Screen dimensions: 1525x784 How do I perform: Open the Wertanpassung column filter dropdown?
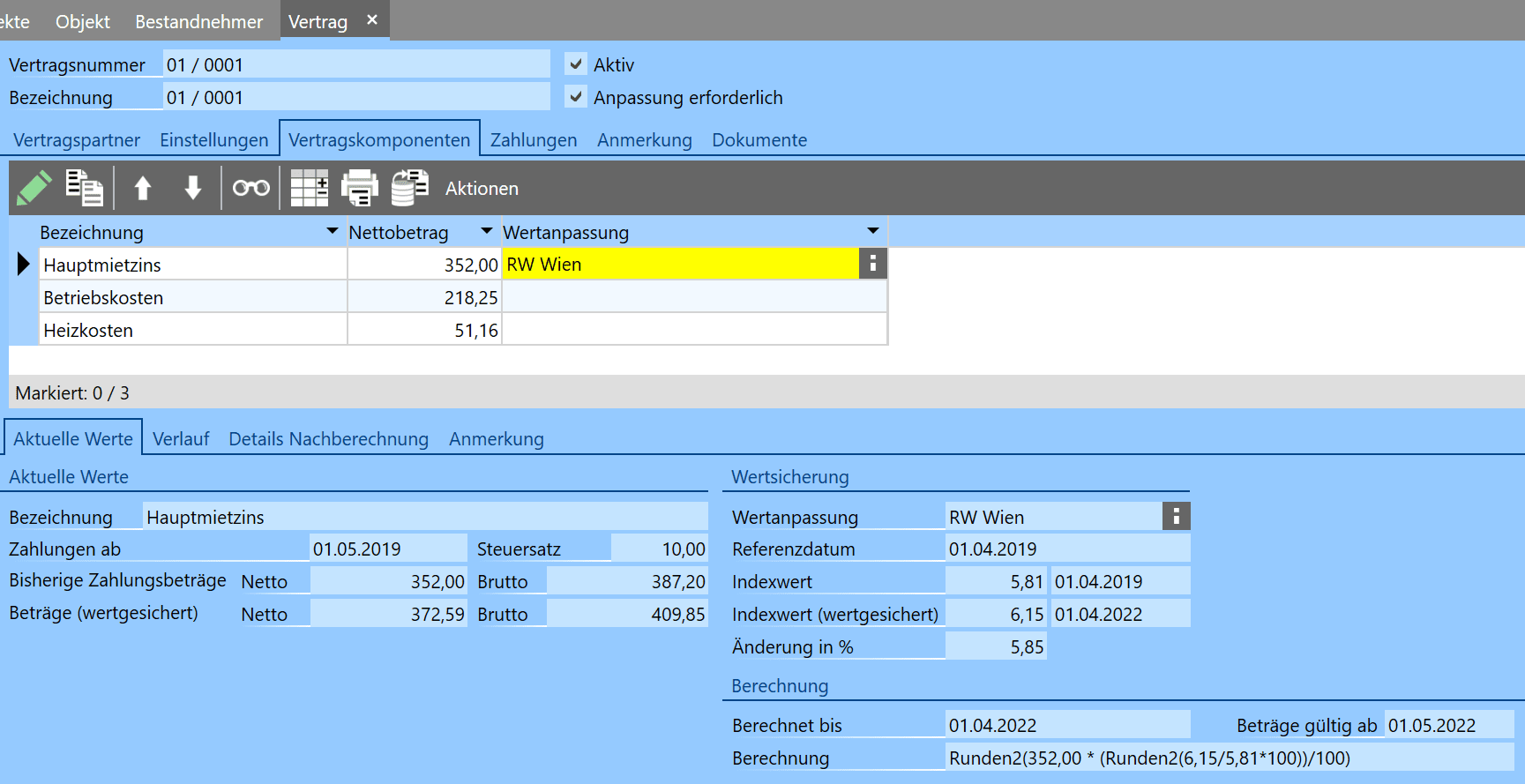[872, 232]
